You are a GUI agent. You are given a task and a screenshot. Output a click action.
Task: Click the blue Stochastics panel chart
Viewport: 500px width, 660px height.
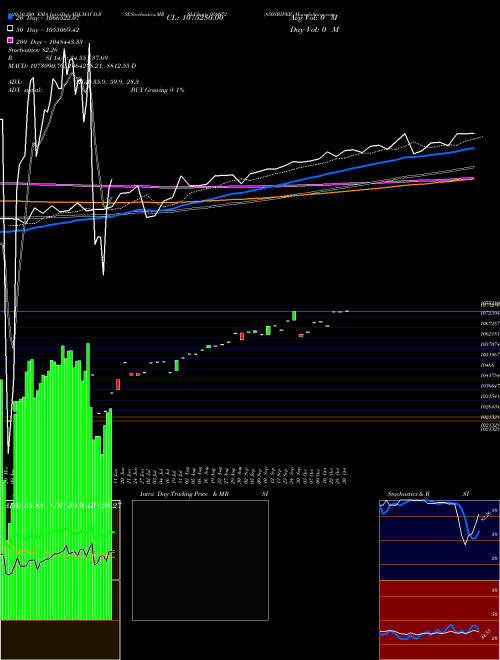pos(439,540)
